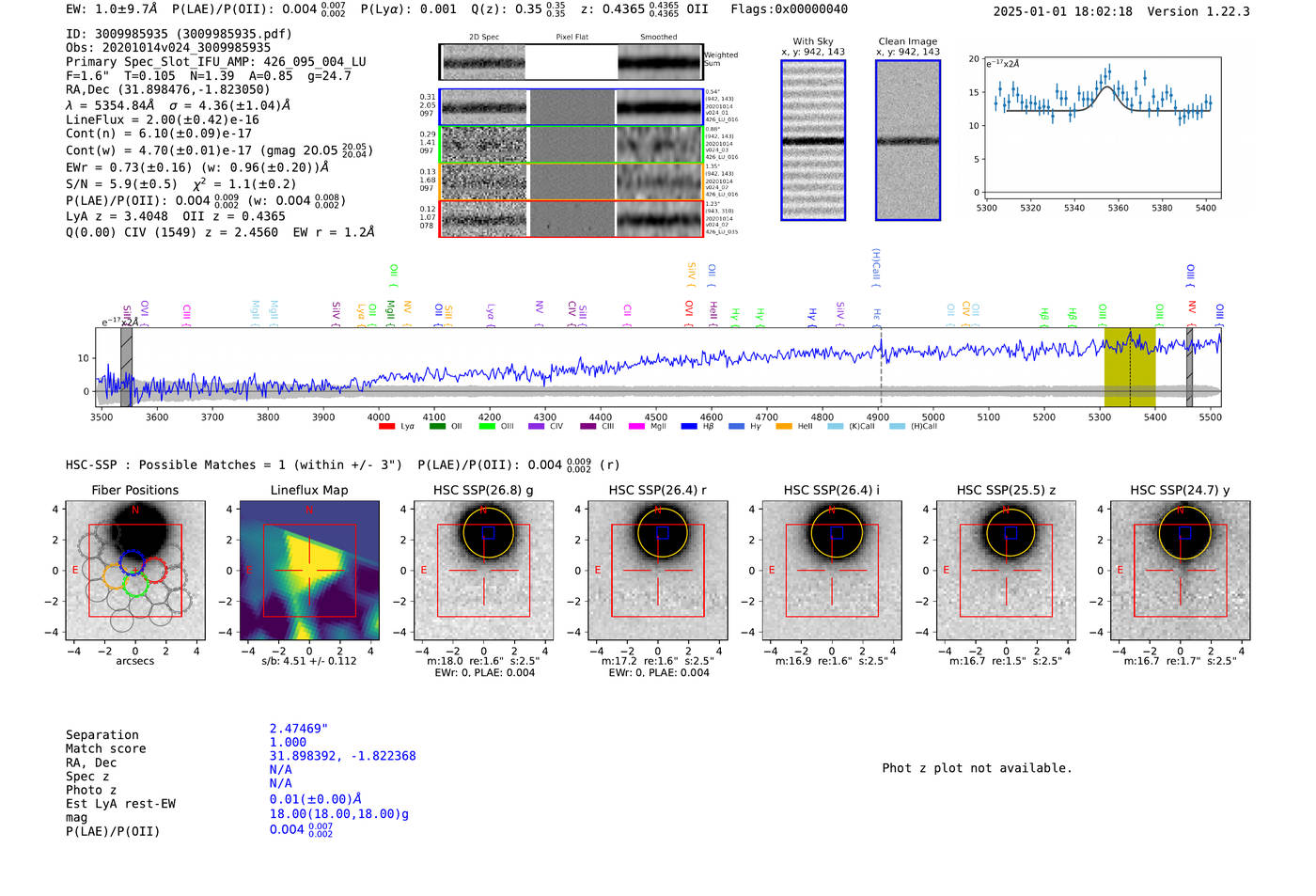Click the blue square in HSC g image

(488, 532)
